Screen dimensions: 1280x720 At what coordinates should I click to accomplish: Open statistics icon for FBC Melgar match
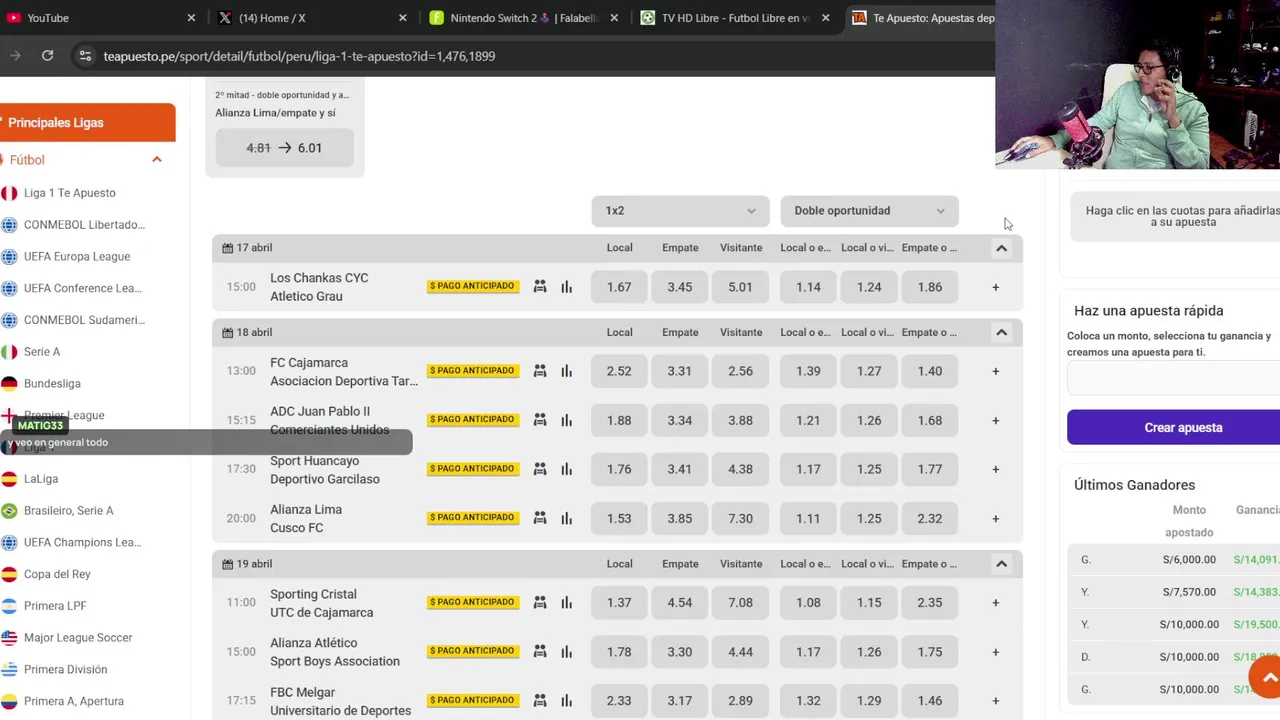point(567,700)
